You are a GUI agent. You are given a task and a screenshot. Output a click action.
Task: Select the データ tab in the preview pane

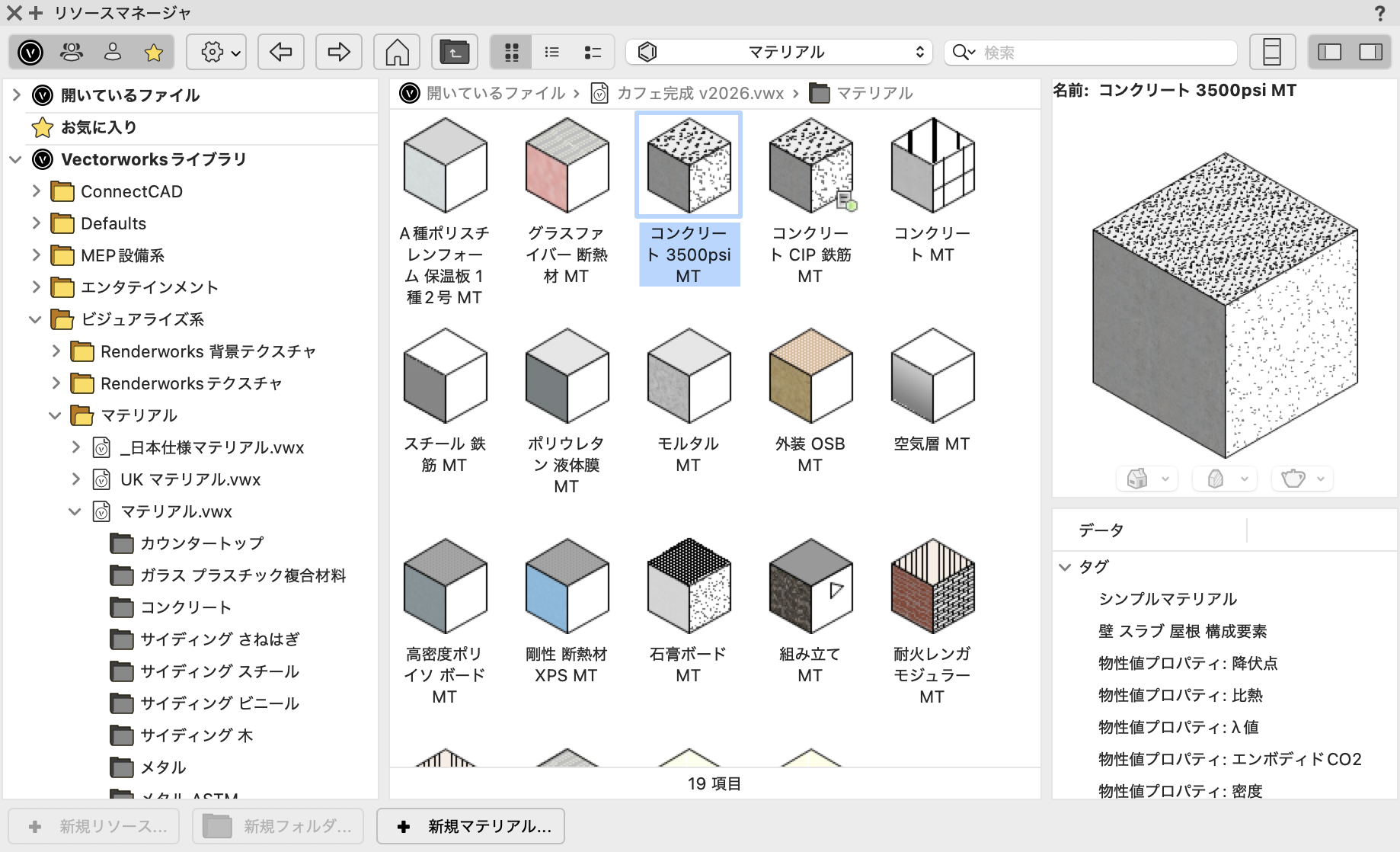click(1101, 530)
